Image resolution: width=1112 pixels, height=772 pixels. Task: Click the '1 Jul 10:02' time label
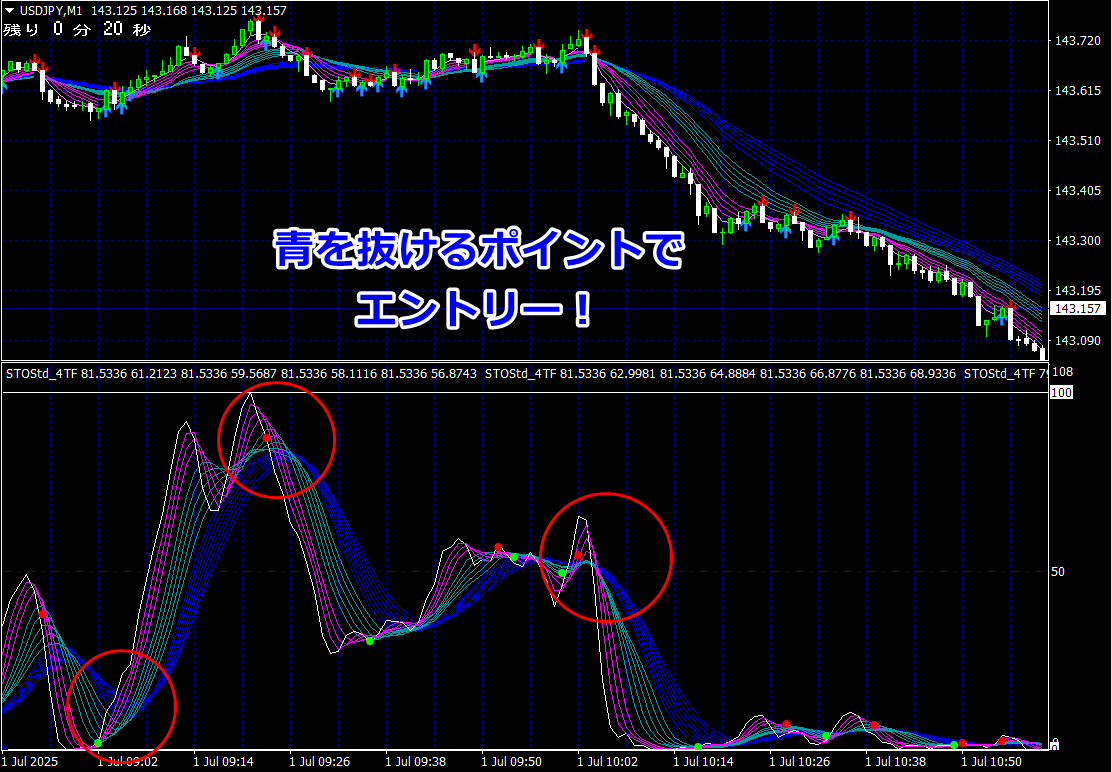(607, 762)
